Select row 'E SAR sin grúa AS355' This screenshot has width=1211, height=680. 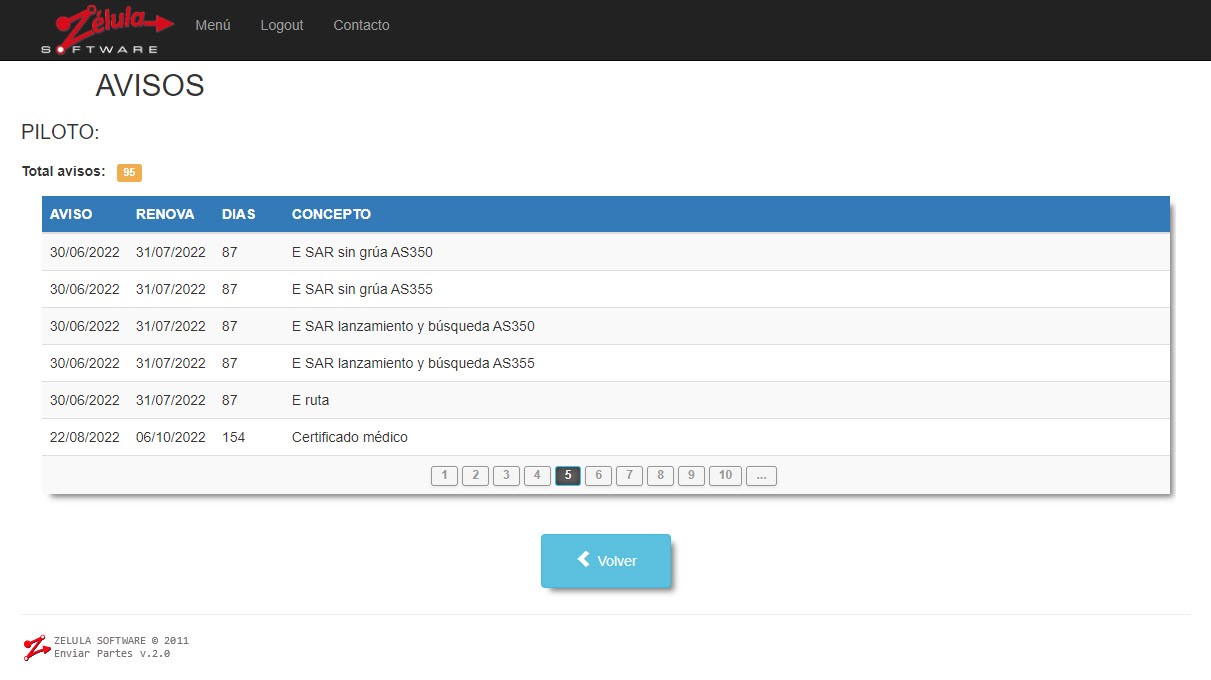click(606, 289)
